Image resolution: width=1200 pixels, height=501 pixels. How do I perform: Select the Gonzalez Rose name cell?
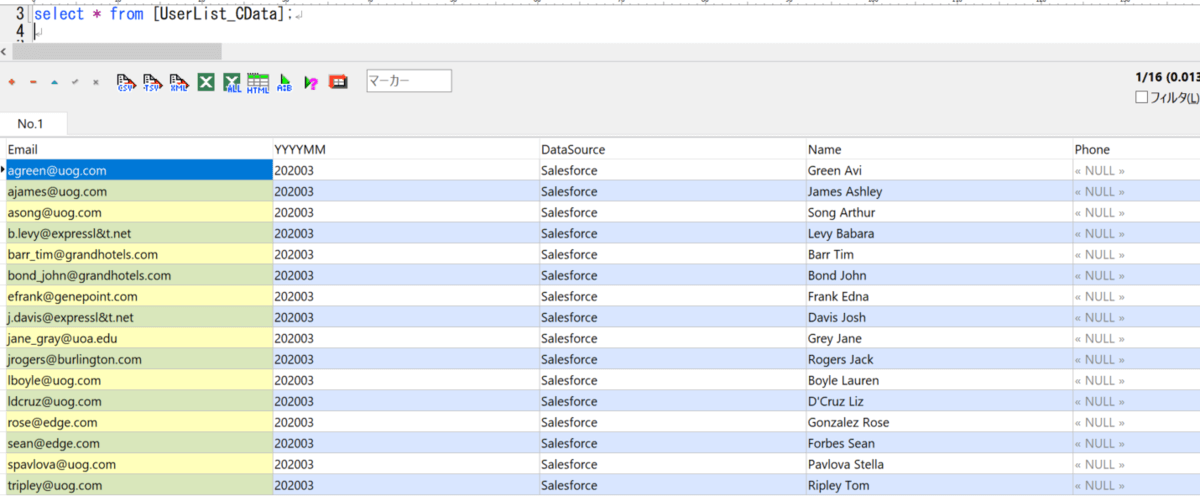click(848, 423)
